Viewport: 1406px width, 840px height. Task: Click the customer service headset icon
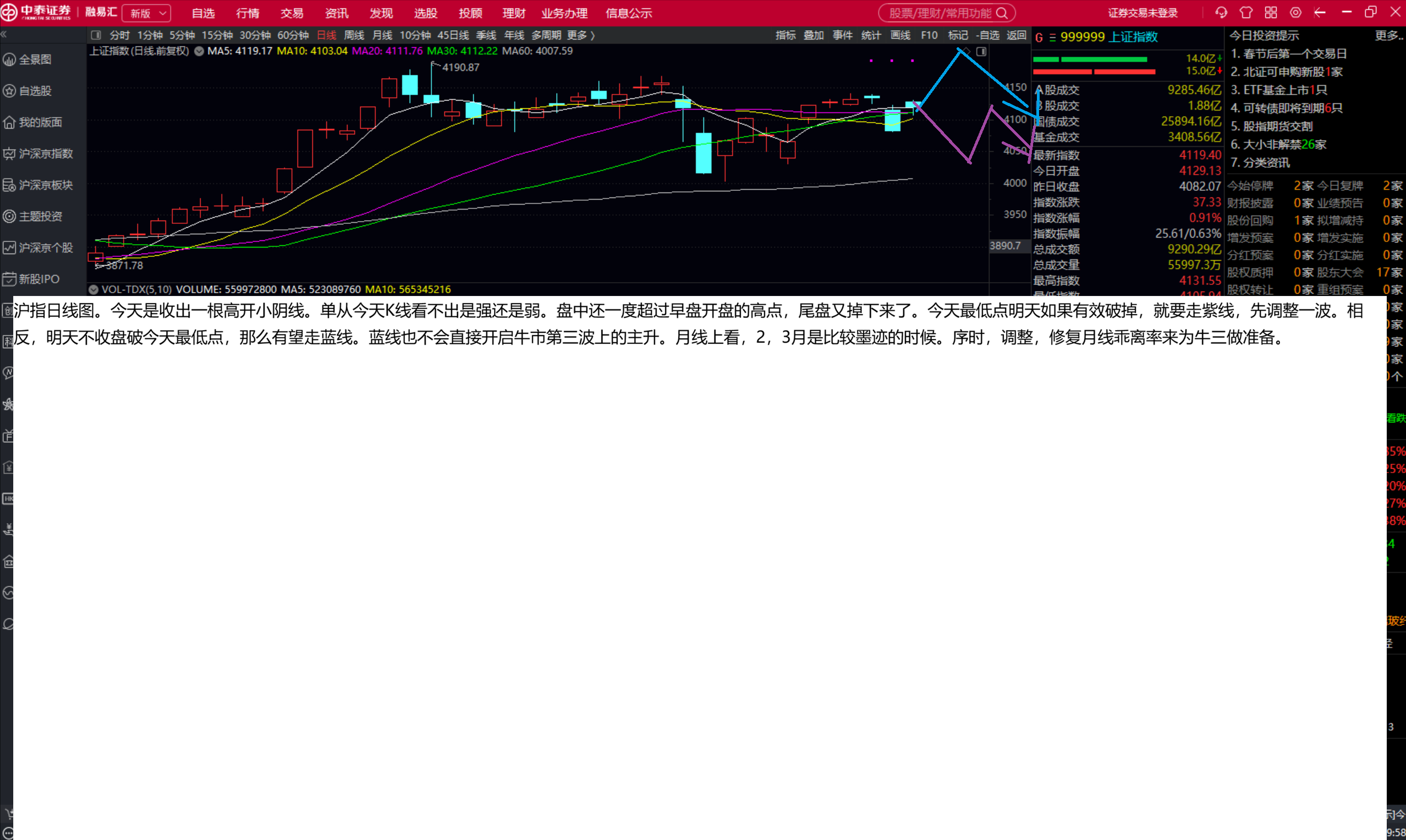point(1221,13)
